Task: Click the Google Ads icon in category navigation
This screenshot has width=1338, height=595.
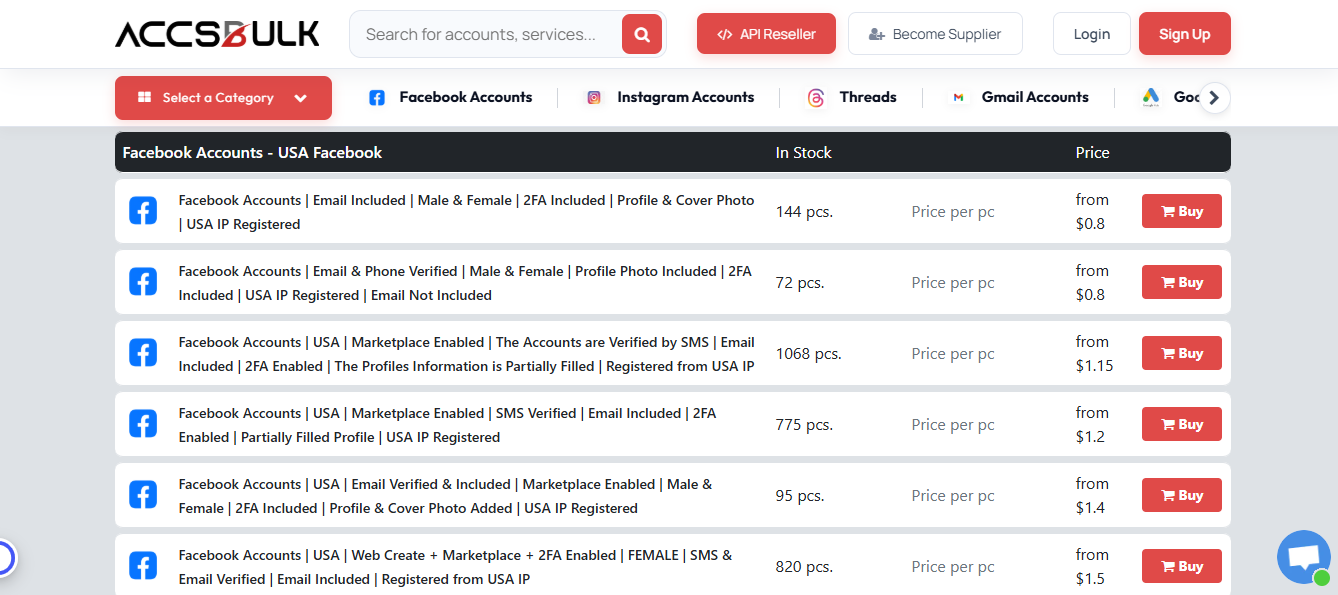Action: point(1150,97)
